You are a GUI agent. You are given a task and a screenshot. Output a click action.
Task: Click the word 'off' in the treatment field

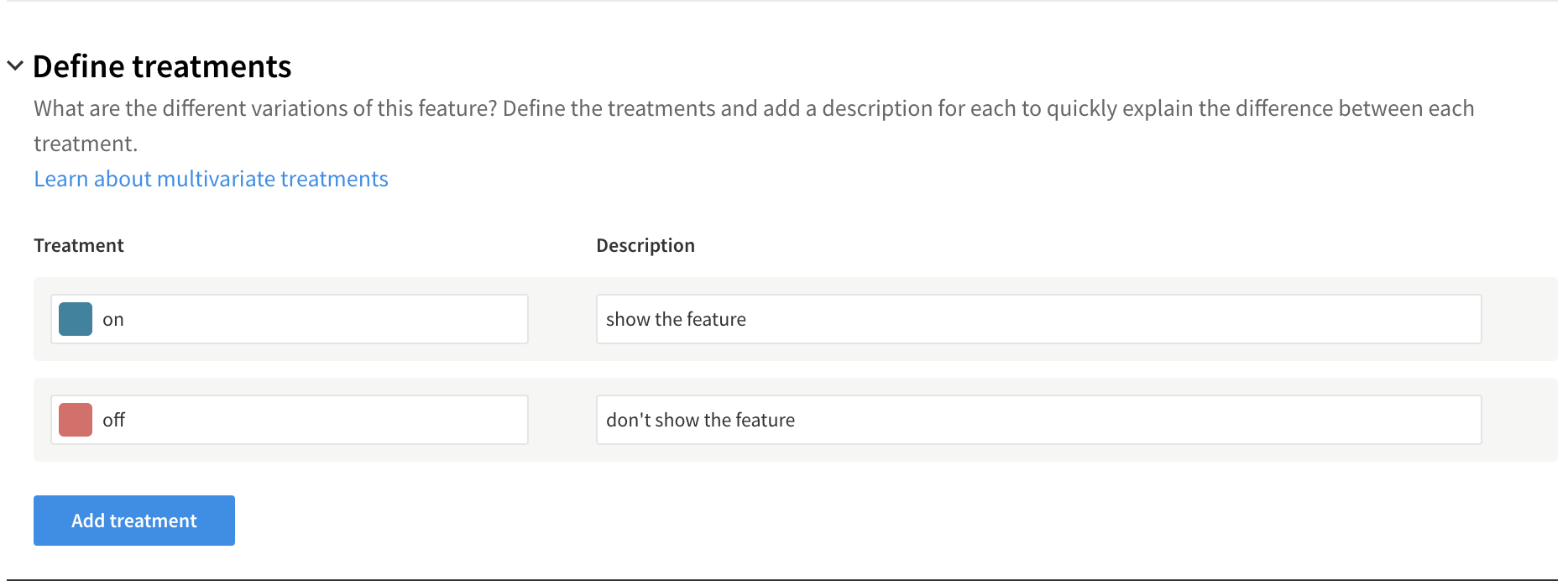click(x=113, y=420)
